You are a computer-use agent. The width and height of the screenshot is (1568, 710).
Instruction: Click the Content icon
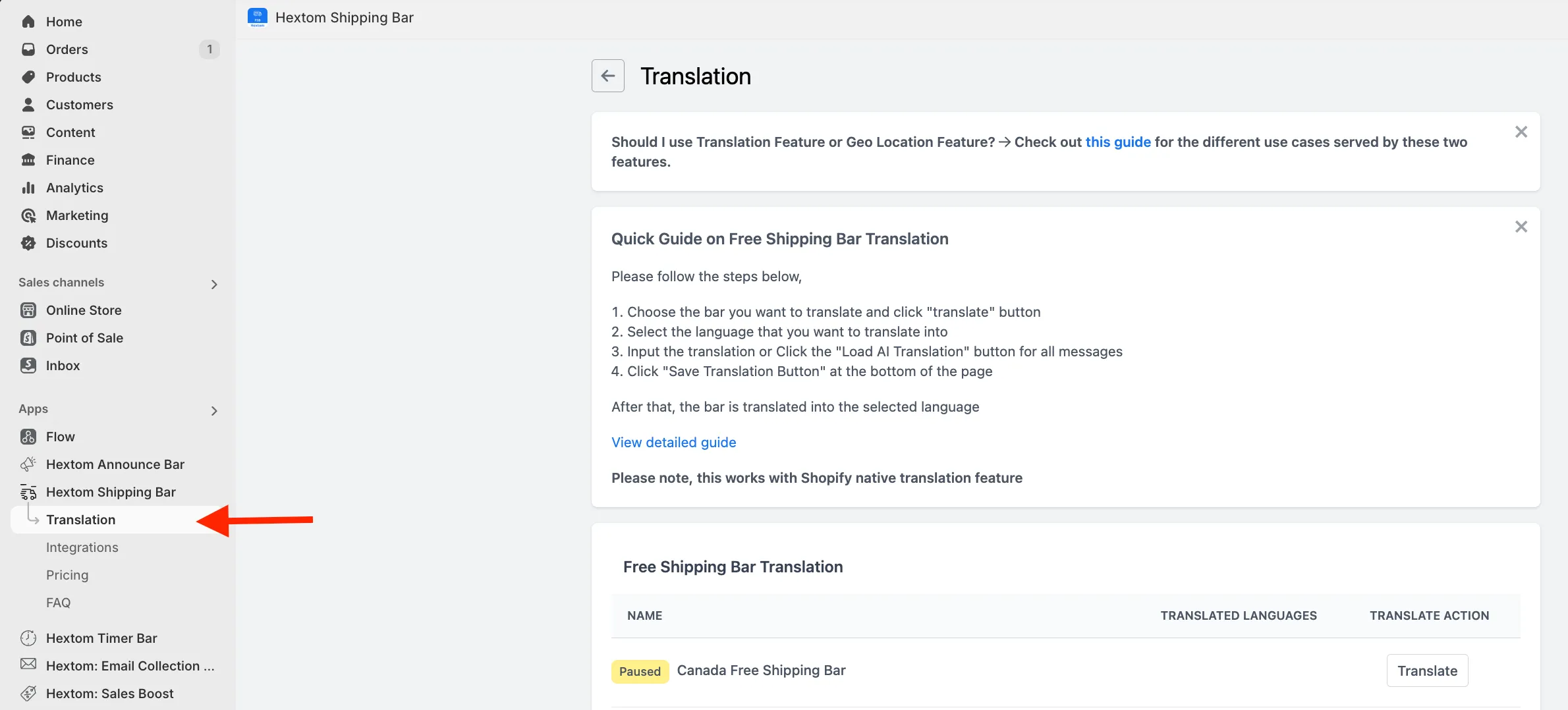(x=28, y=132)
